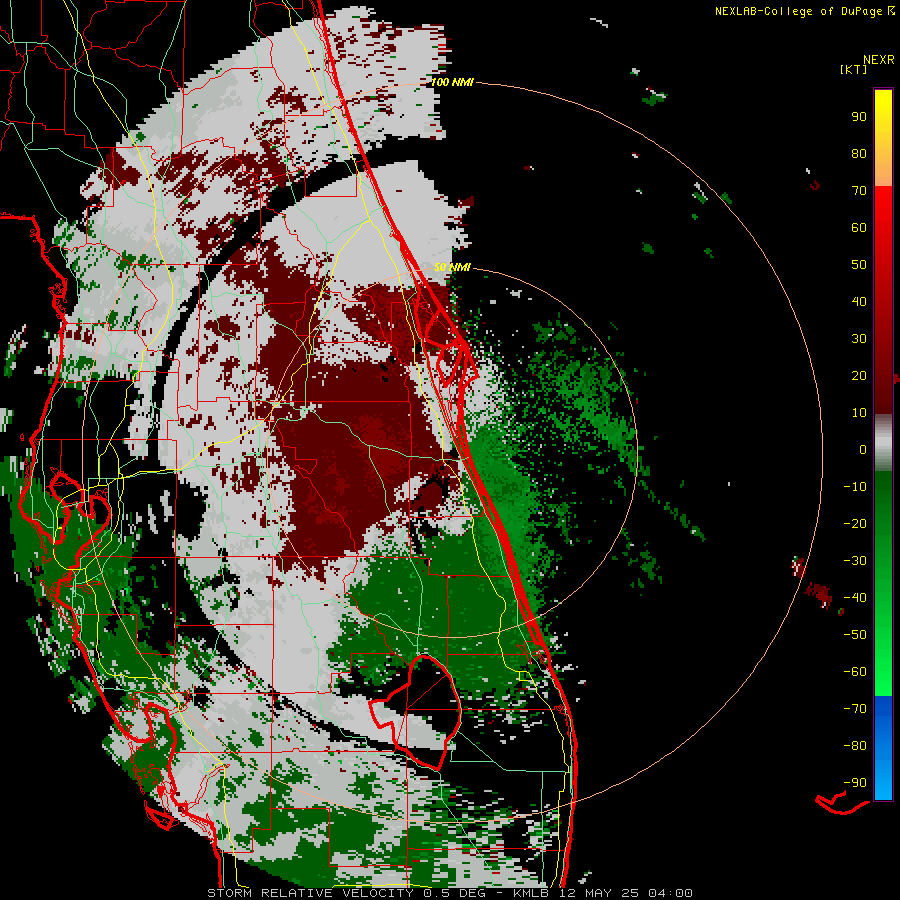Click the -20 value on velocity scale
The width and height of the screenshot is (900, 900).
coord(855,523)
